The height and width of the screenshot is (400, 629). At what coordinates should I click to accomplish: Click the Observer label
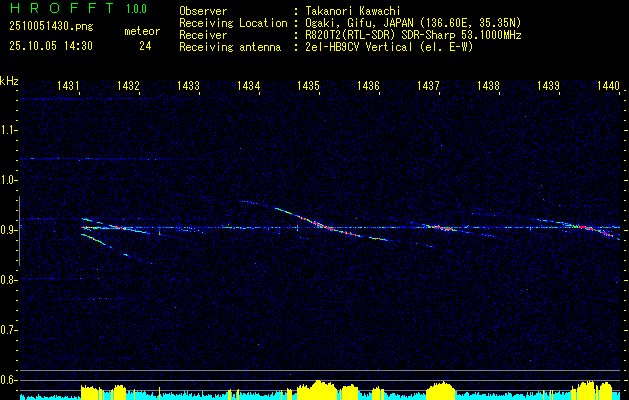pyautogui.click(x=203, y=11)
